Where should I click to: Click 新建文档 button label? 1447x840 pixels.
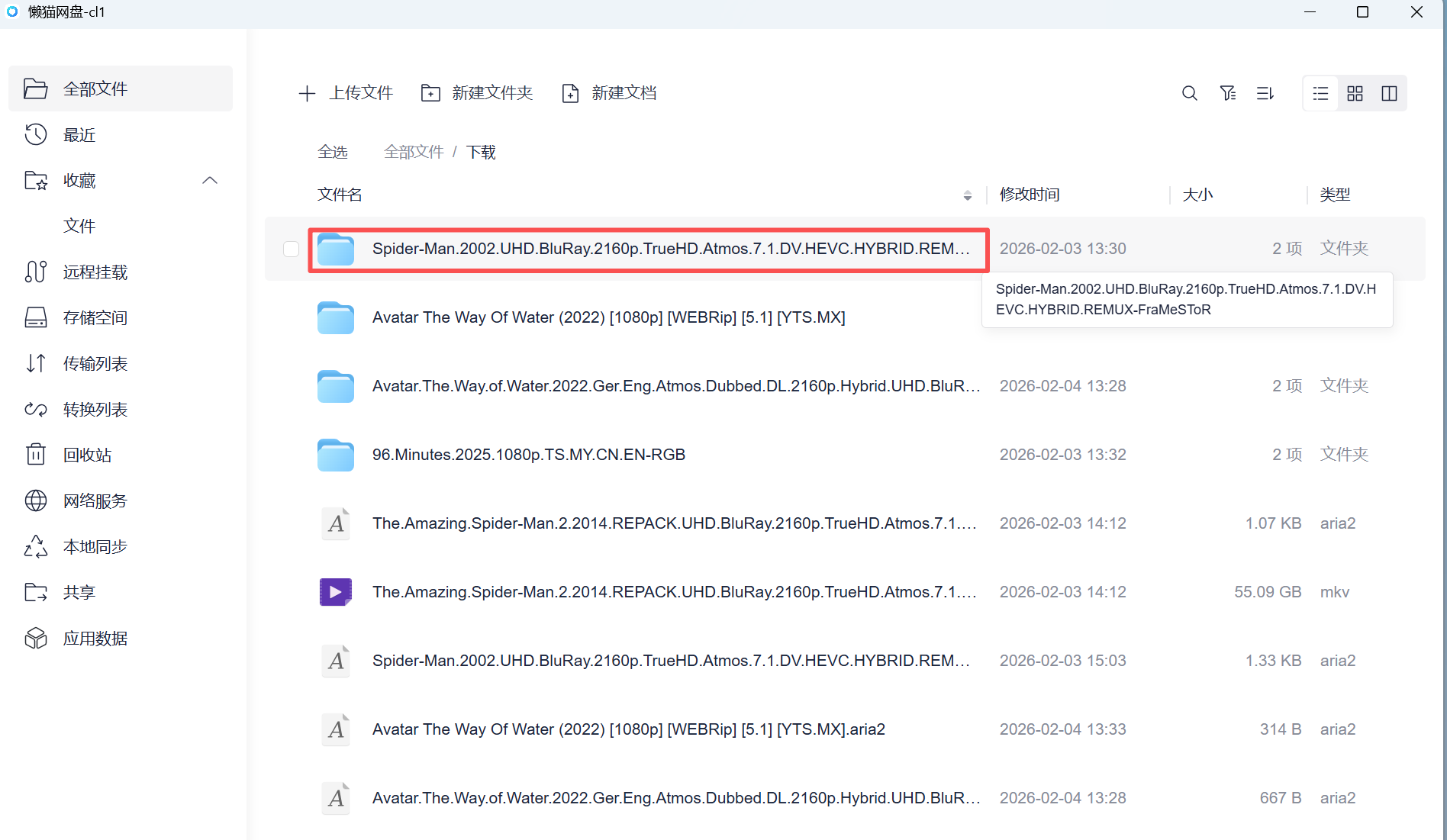[624, 93]
